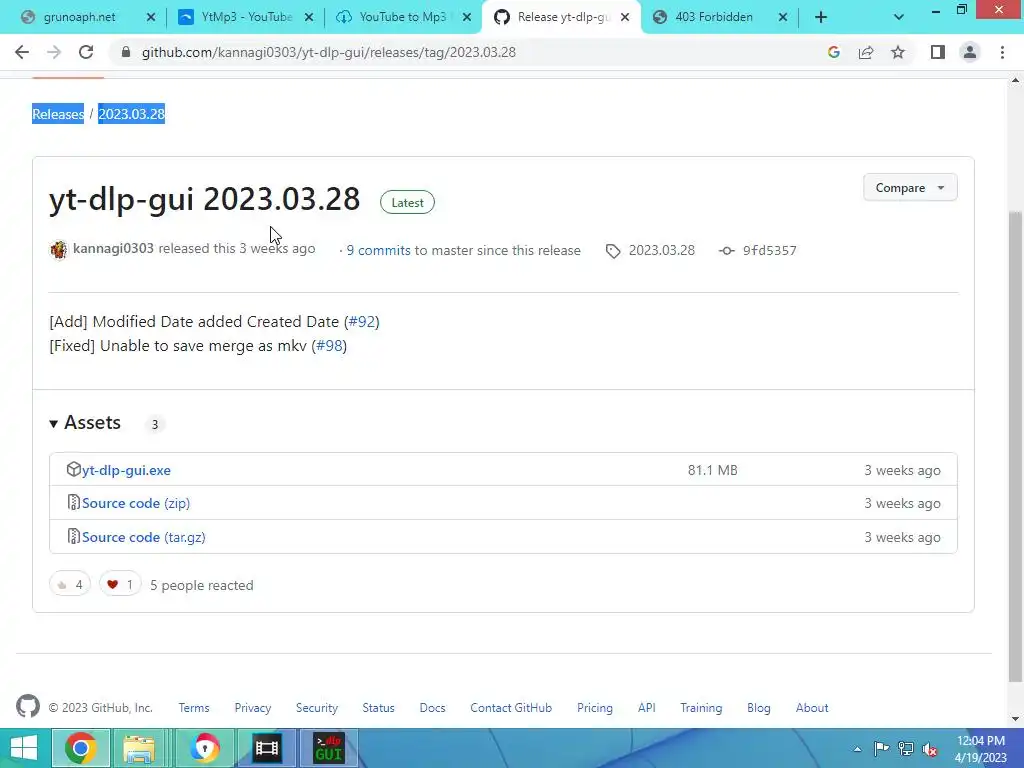This screenshot has height=768, width=1024.
Task: Click the archive icon beside Source code (tar.gz)
Action: pos(73,536)
